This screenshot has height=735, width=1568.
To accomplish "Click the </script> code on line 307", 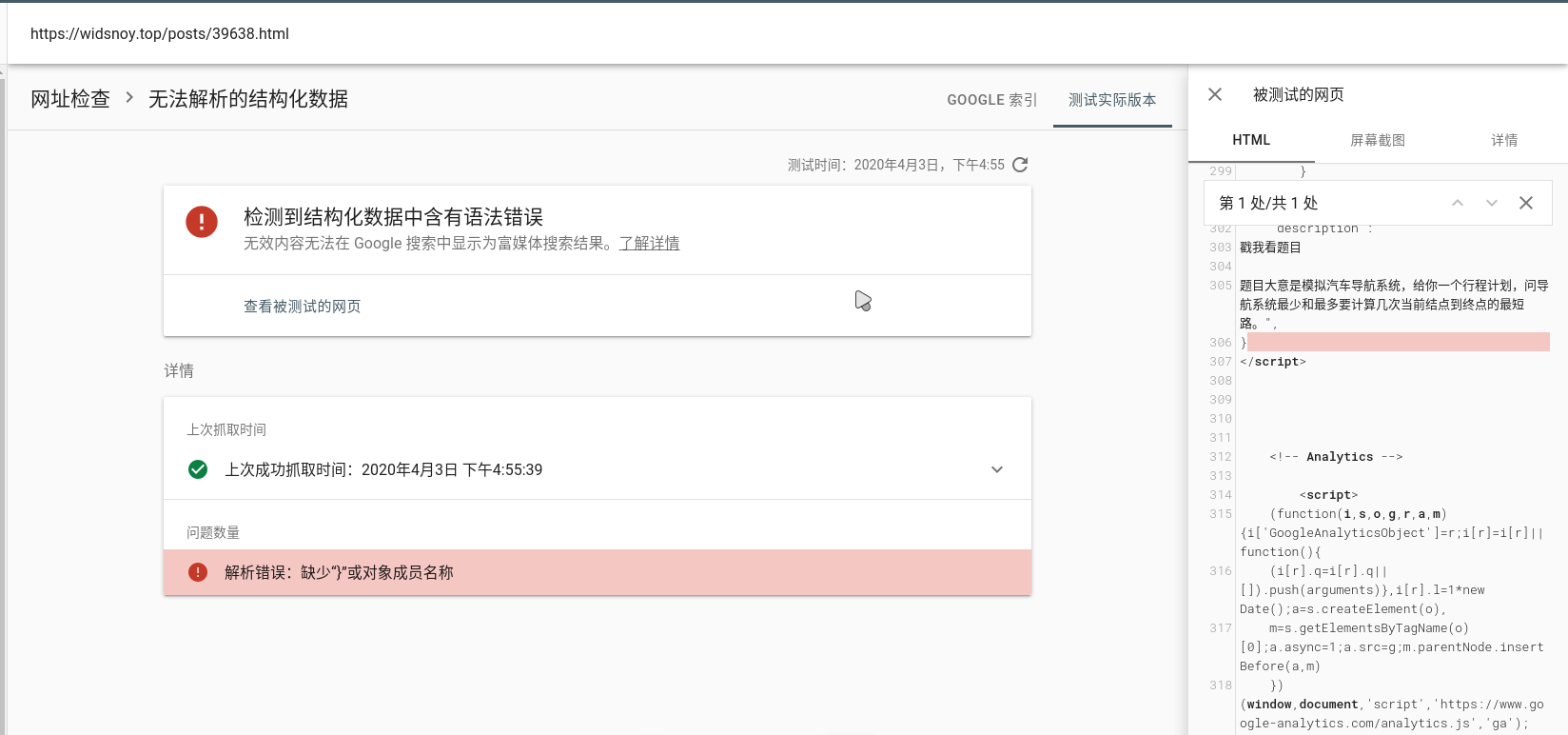I will pyautogui.click(x=1273, y=362).
